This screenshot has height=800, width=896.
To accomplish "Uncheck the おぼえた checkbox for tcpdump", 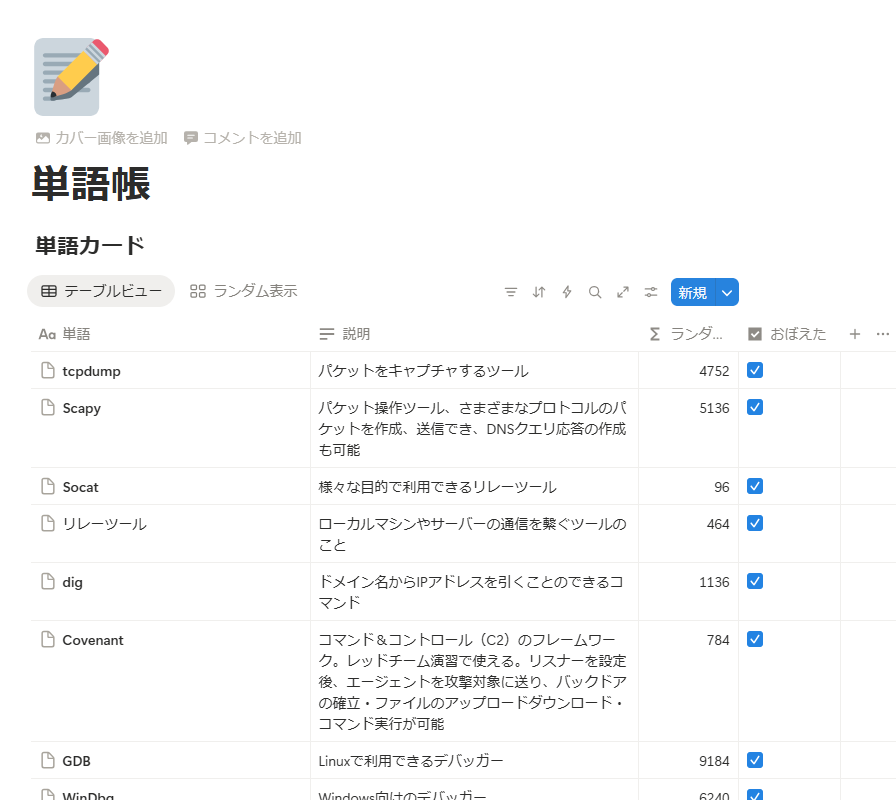I will tap(755, 371).
